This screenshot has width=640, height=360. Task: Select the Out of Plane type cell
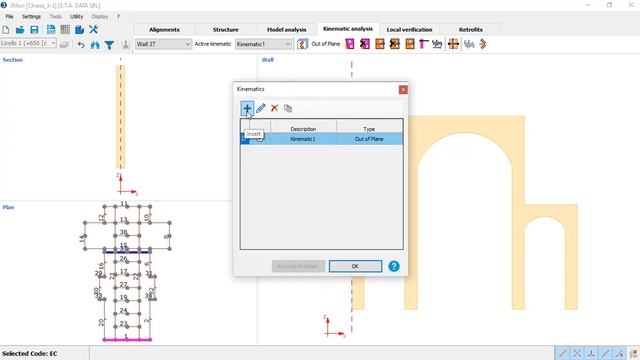tap(369, 139)
